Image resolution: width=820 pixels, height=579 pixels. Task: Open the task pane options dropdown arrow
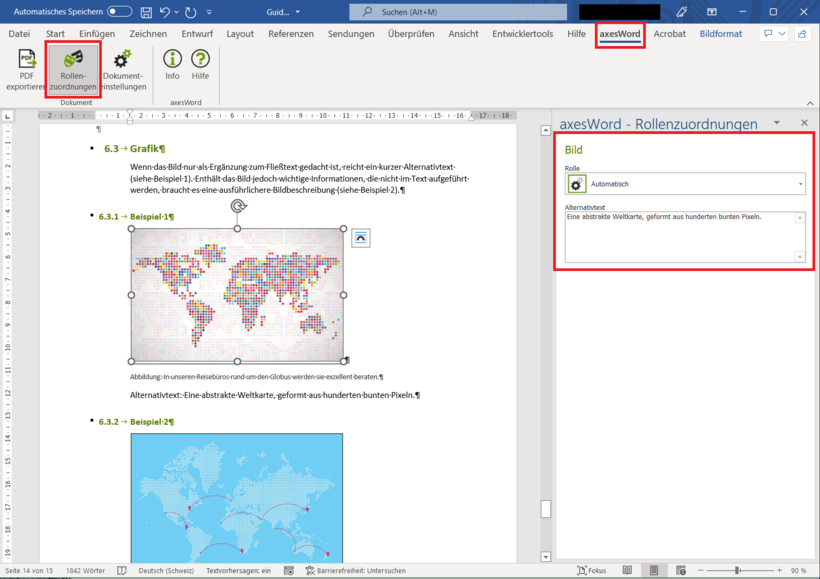777,122
